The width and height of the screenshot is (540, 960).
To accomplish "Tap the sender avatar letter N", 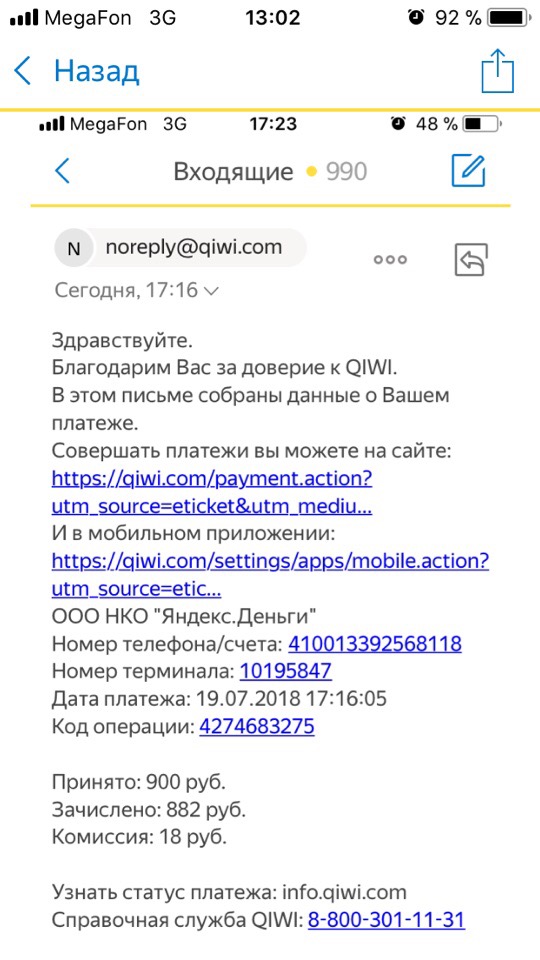I will [73, 248].
